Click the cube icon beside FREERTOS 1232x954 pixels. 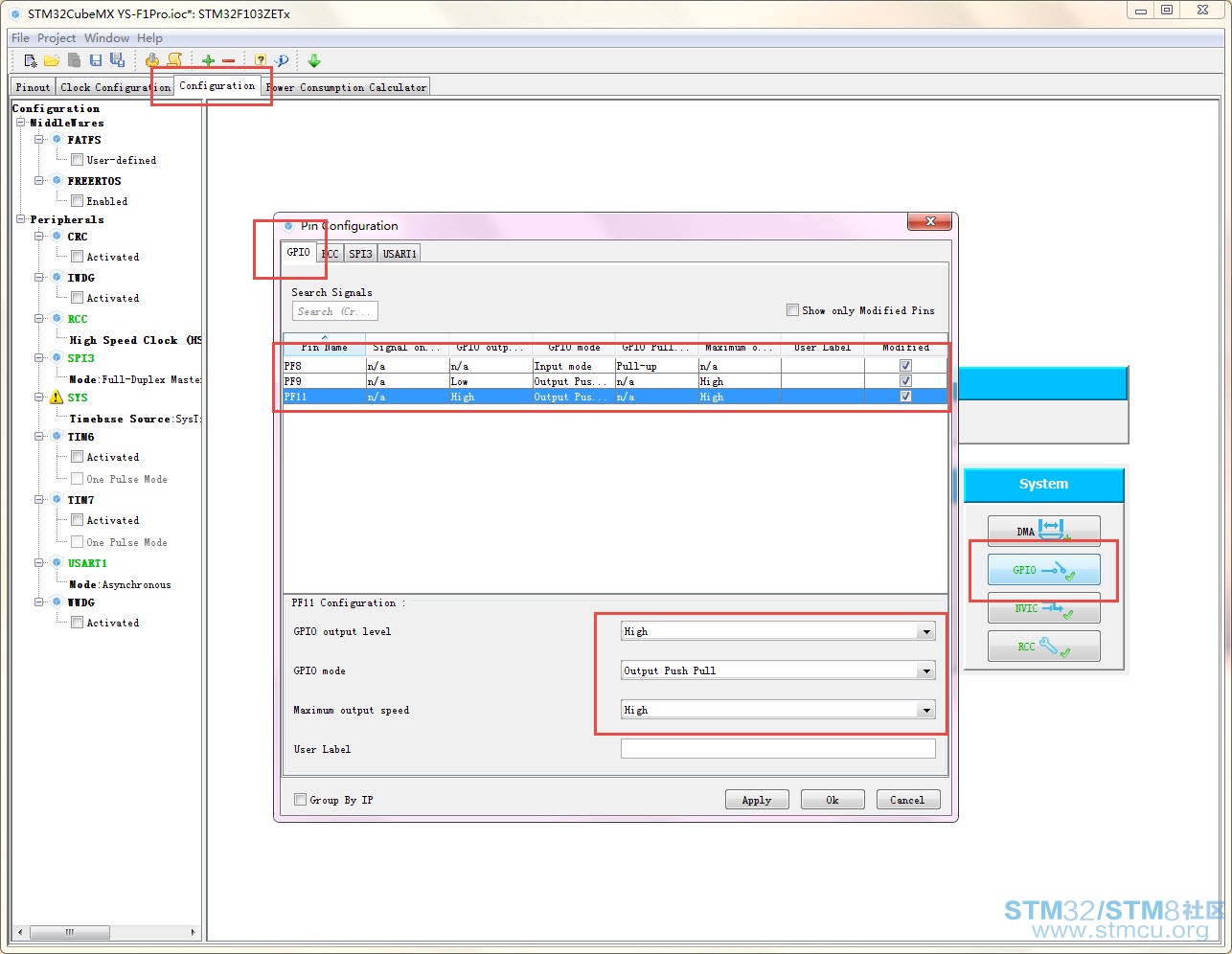click(57, 180)
